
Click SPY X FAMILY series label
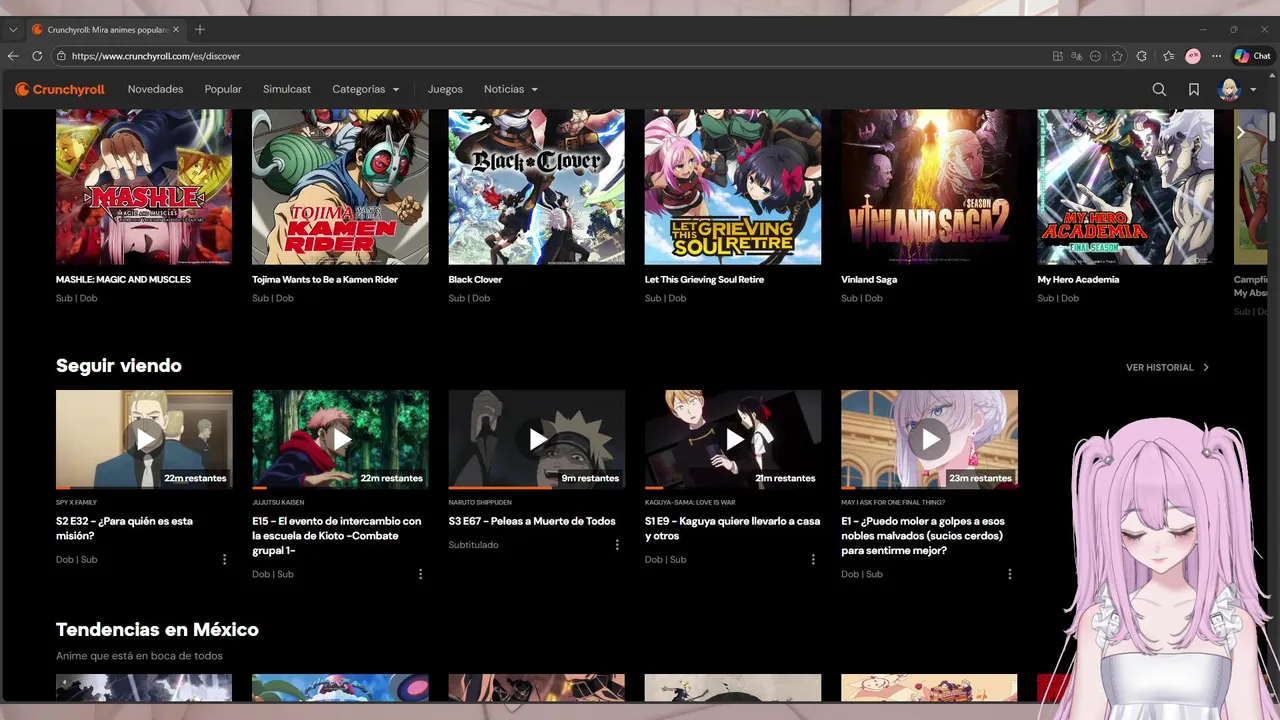click(x=76, y=502)
